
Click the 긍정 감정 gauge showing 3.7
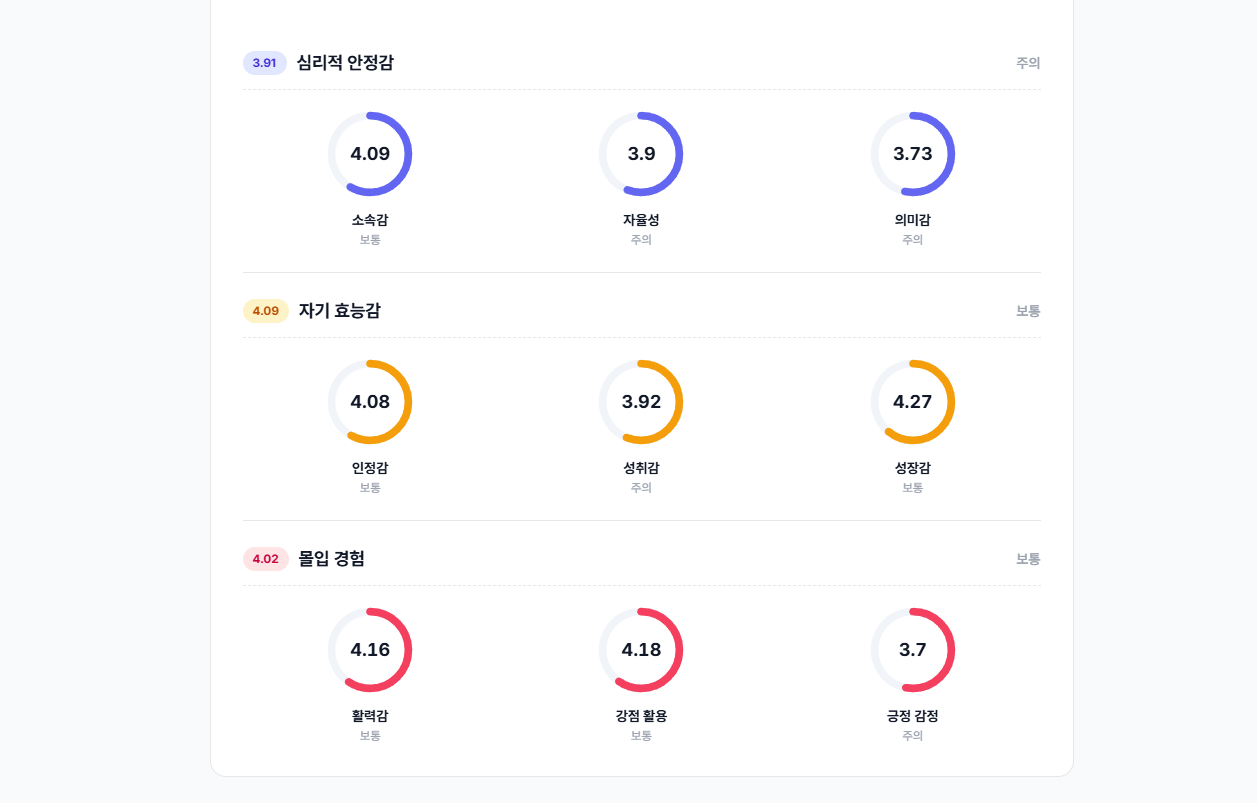click(x=912, y=650)
